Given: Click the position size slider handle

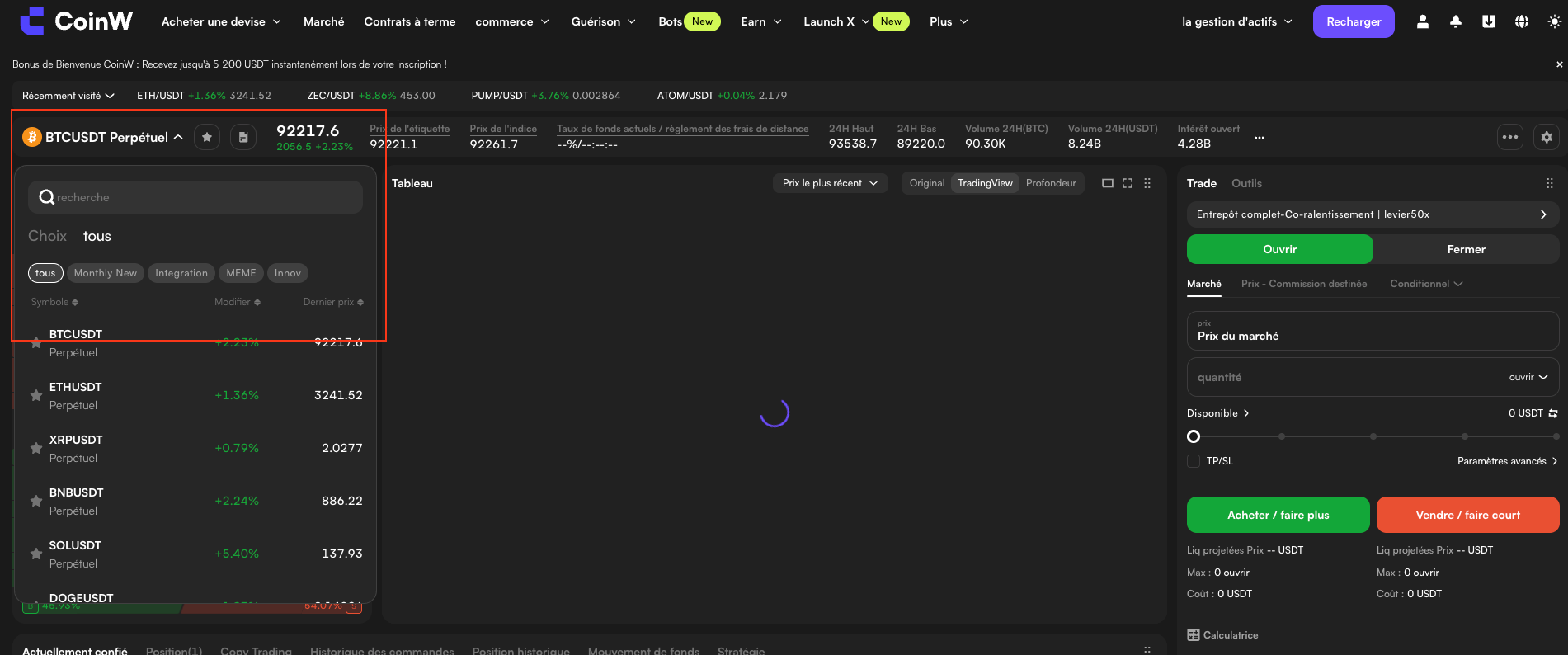Looking at the screenshot, I should click(x=1194, y=436).
